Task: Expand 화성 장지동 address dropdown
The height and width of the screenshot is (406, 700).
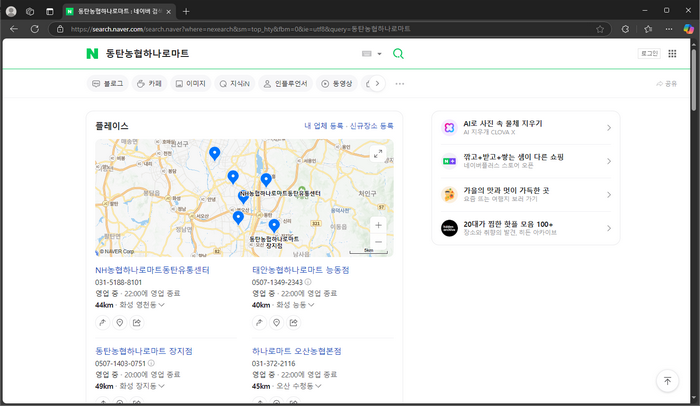Action: [x=161, y=386]
